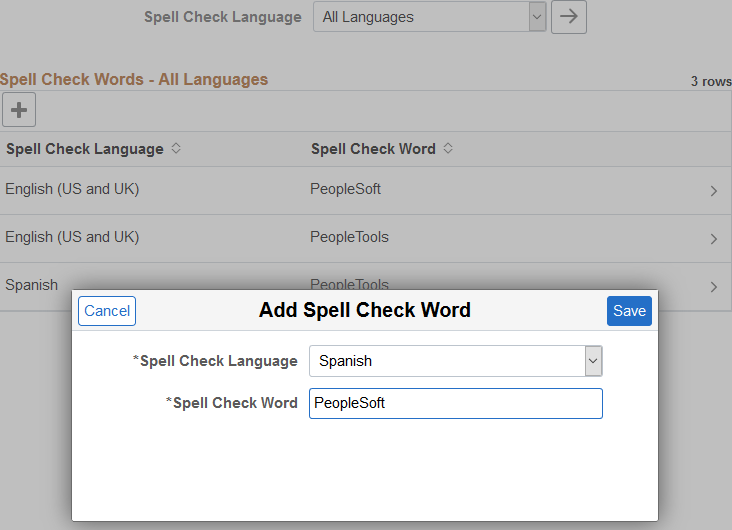Screen dimensions: 732x530
Task: Click the Spell Check Language column header
Action: pos(85,149)
